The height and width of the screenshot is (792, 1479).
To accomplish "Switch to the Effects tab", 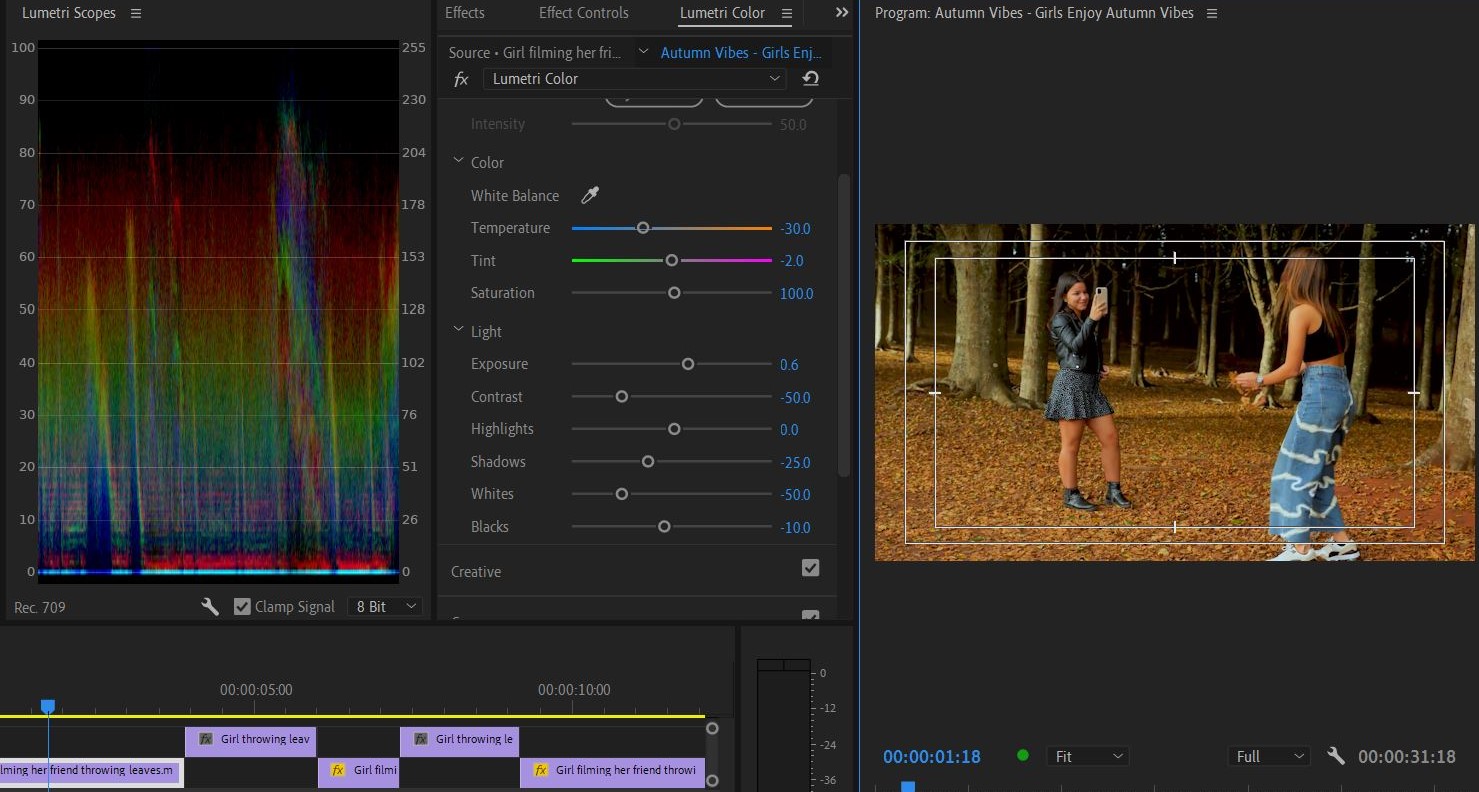I will click(465, 13).
